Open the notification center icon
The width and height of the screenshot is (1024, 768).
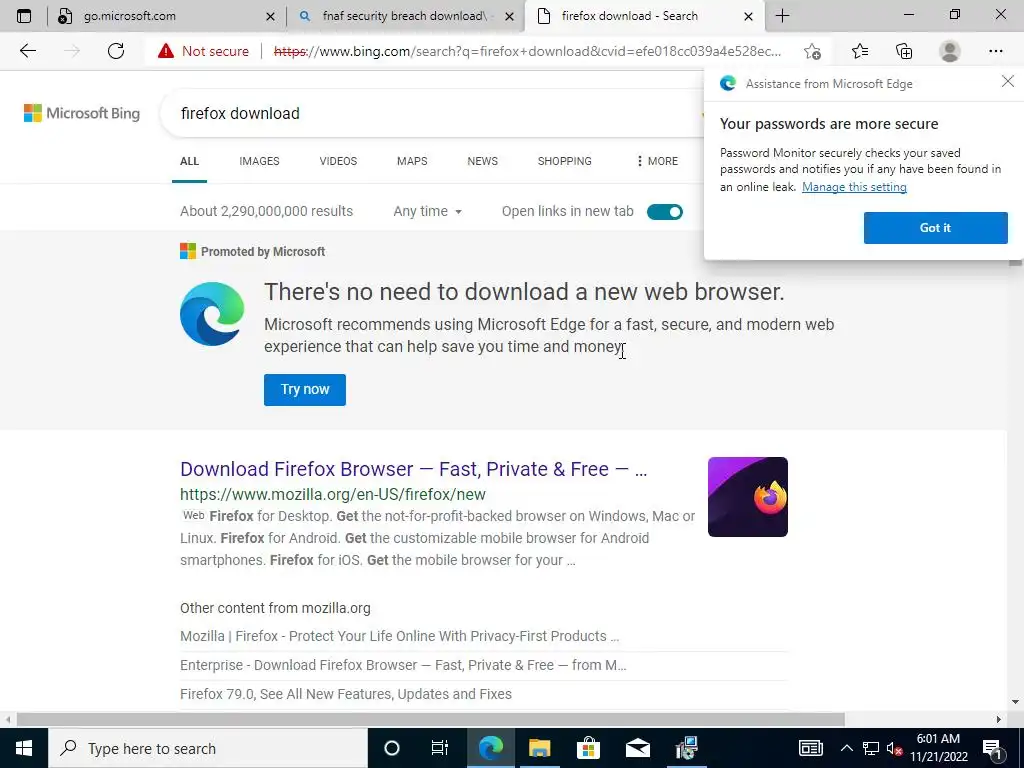click(x=992, y=748)
